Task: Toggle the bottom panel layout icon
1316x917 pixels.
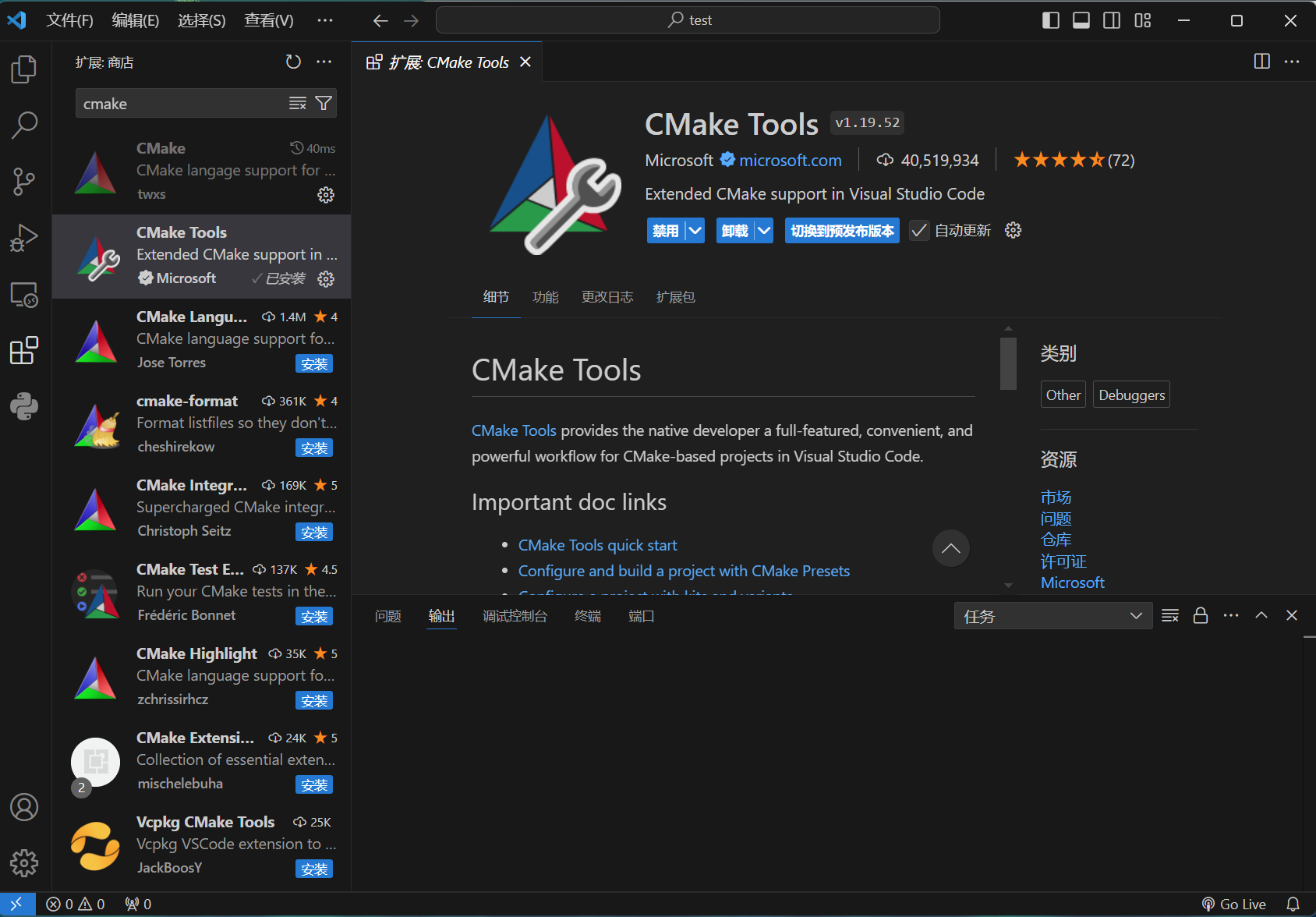Action: [x=1081, y=20]
